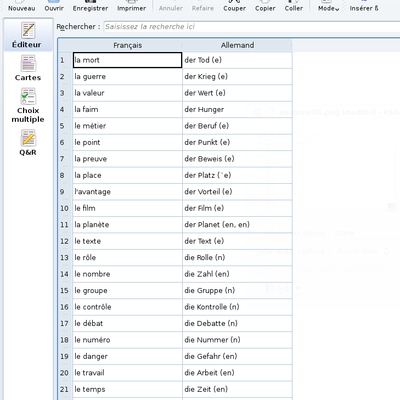Image resolution: width=400 pixels, height=400 pixels.
Task: Switch to Cartes flashcard mode
Action: (x=28, y=69)
